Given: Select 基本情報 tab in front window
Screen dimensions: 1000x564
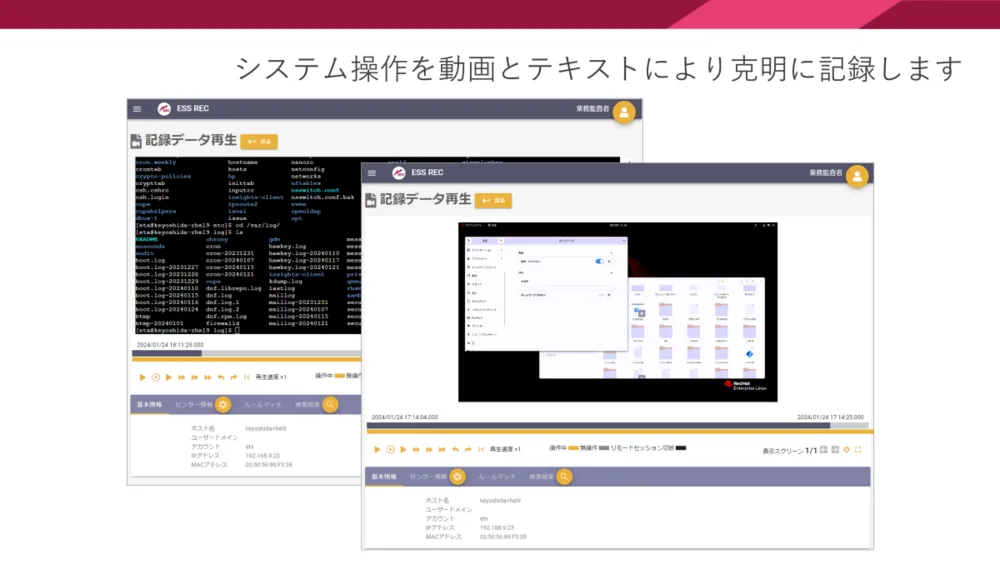Looking at the screenshot, I should pyautogui.click(x=384, y=477).
